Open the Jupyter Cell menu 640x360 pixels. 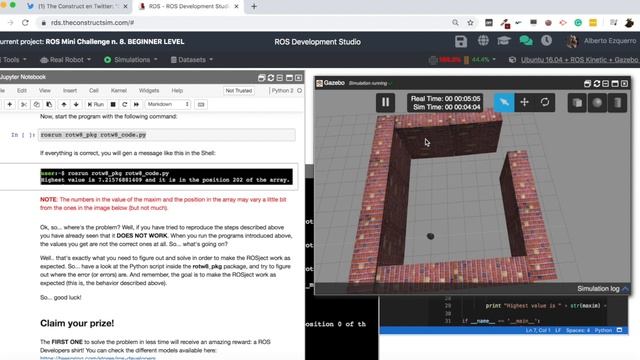pos(94,90)
